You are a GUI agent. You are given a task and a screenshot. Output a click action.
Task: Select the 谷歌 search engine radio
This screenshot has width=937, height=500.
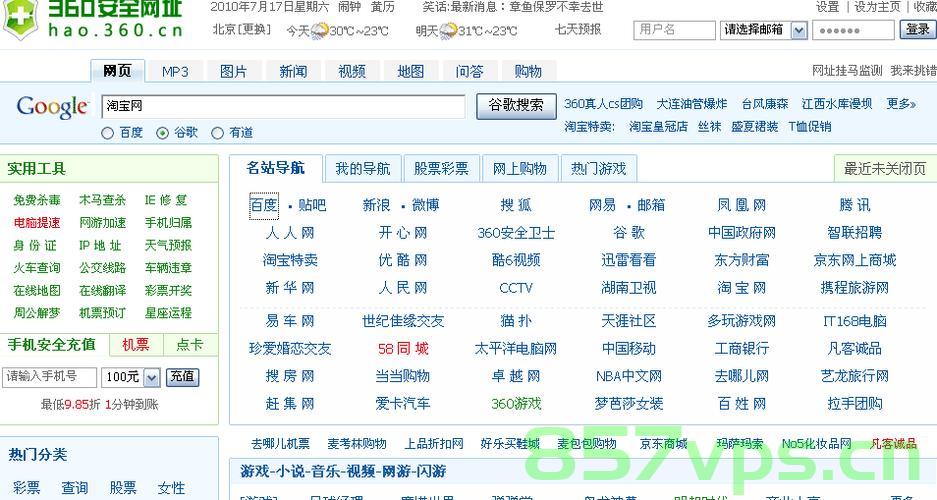point(162,133)
